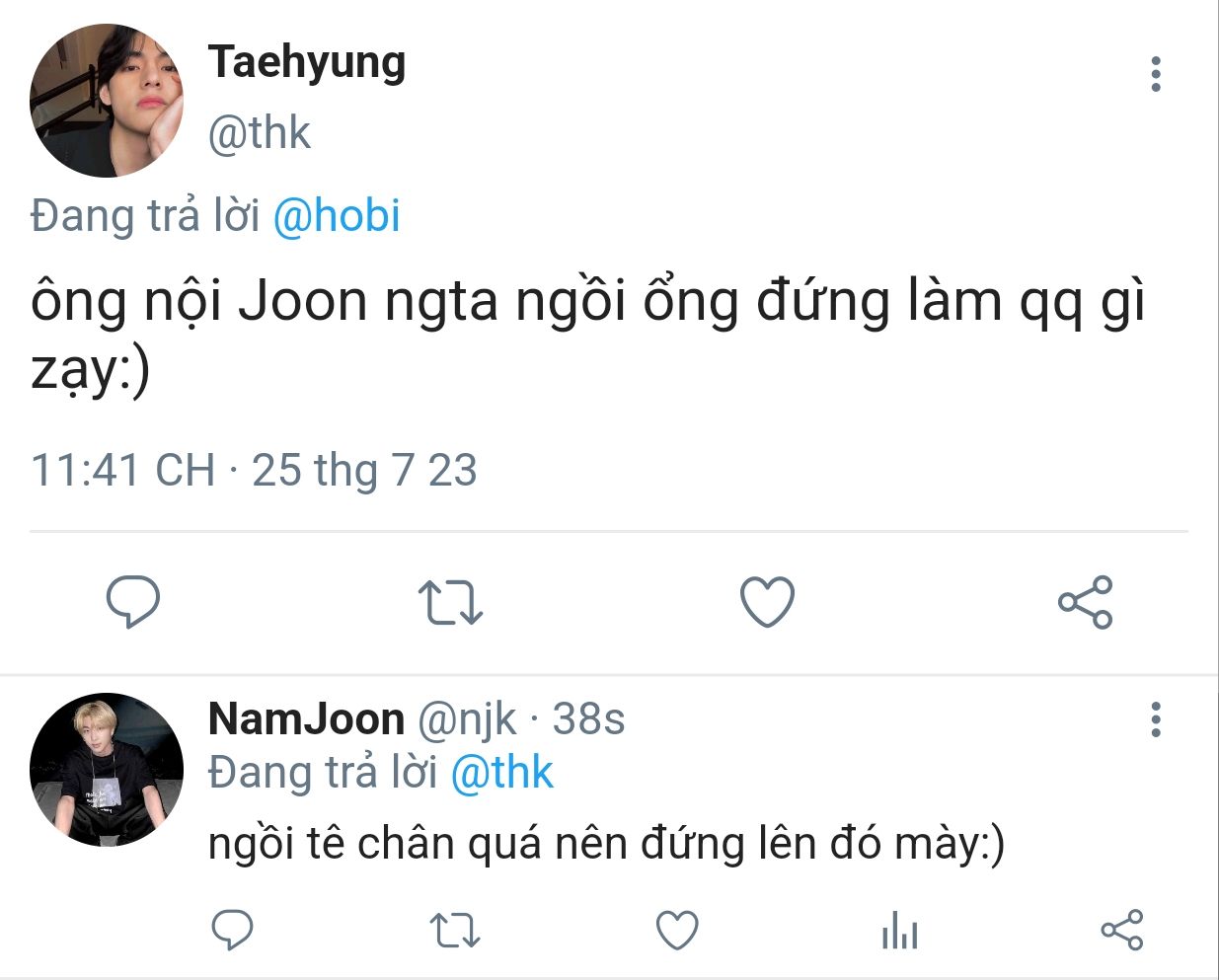Share Taehyung's tweet
1219x980 pixels.
(x=1085, y=602)
